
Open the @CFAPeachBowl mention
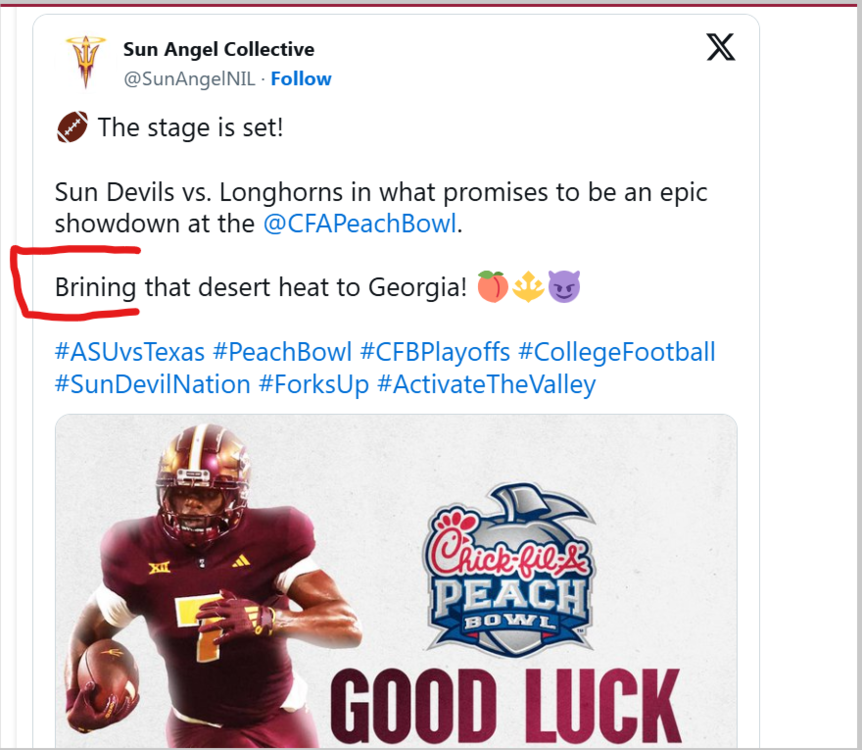[x=360, y=223]
